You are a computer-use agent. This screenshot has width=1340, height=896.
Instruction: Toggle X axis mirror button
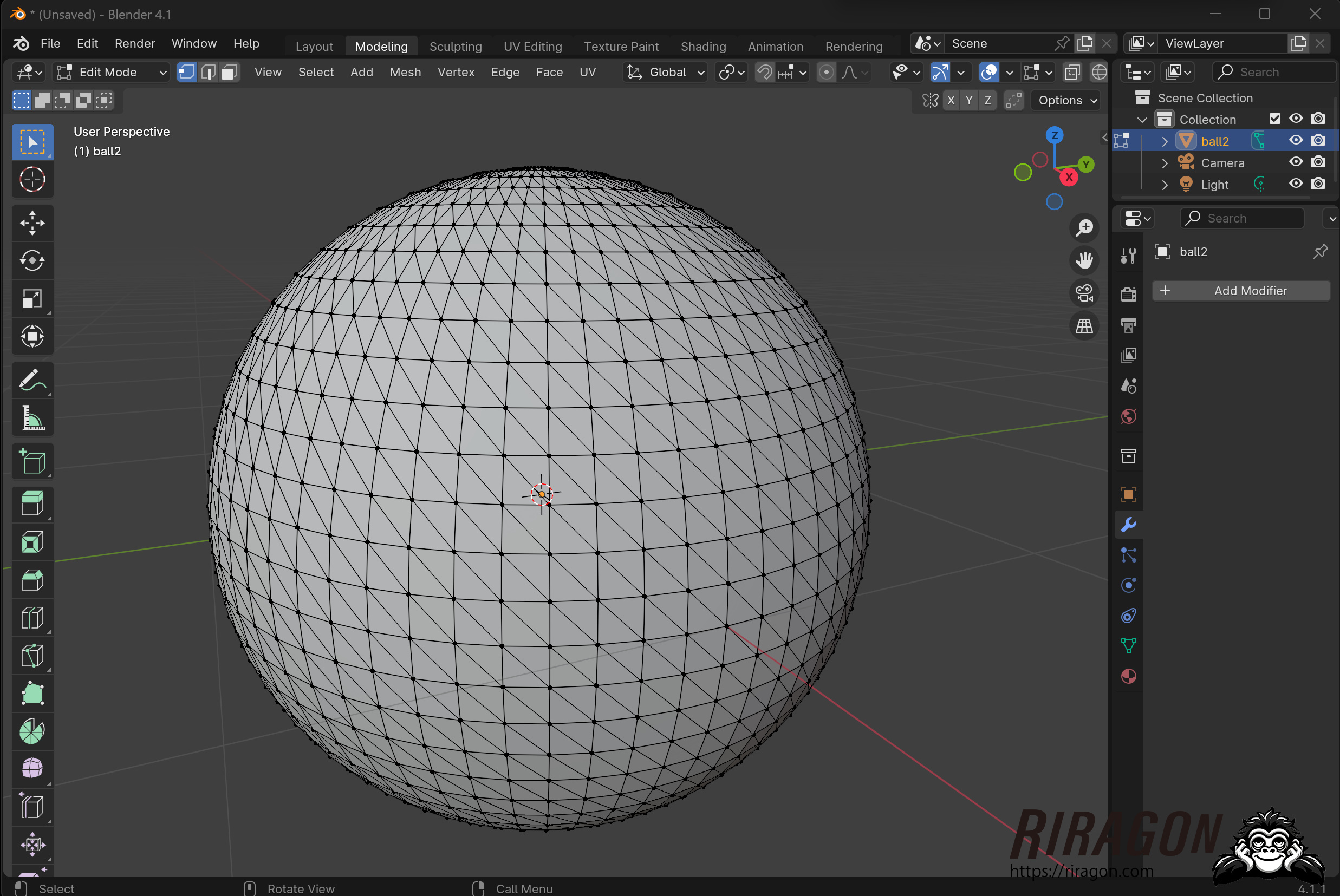coord(951,101)
